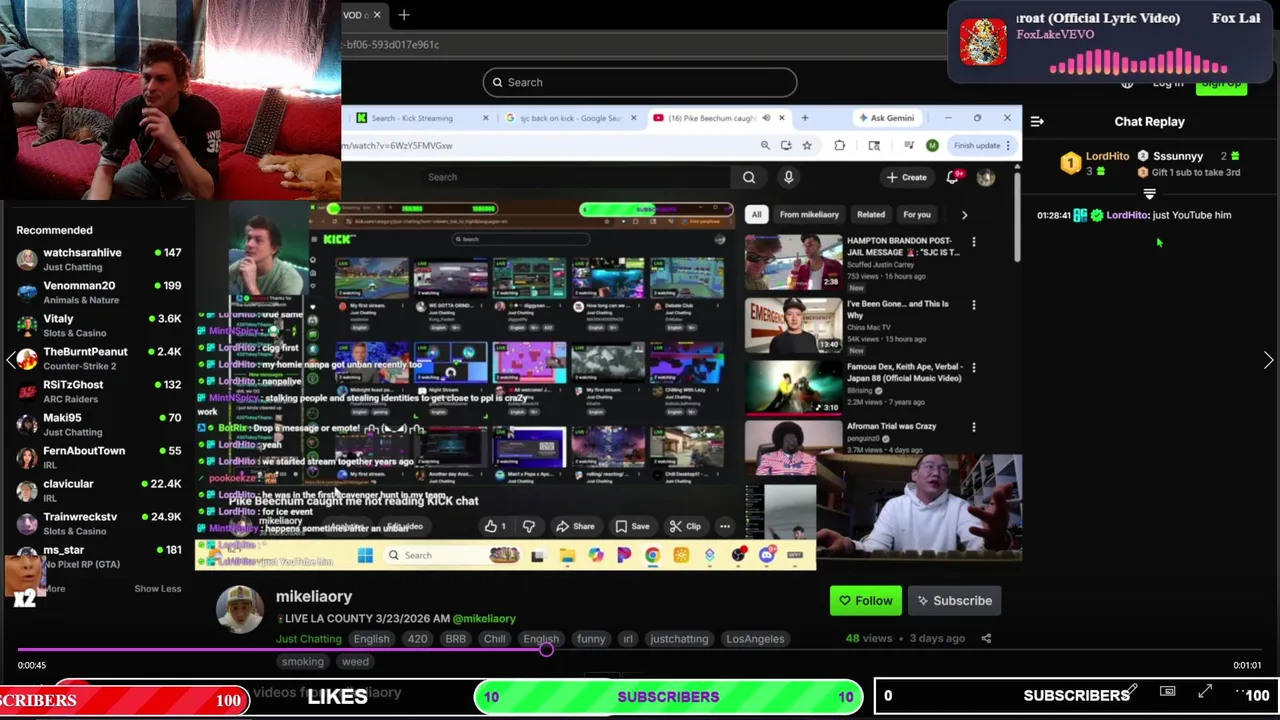Click the player fullscreen arrows icon
The width and height of the screenshot is (1280, 720).
[x=1205, y=692]
